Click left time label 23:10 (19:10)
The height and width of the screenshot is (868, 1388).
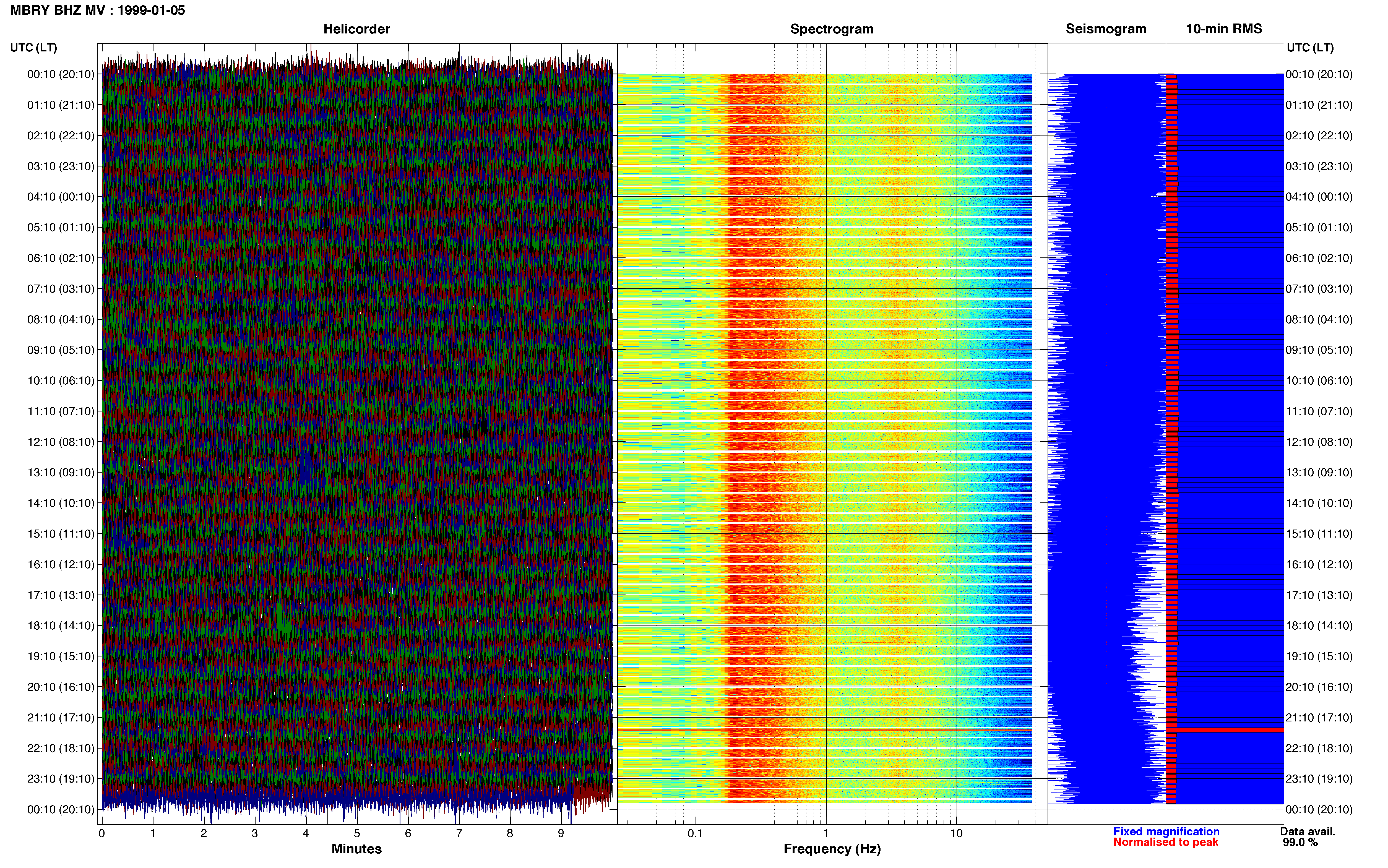(61, 779)
